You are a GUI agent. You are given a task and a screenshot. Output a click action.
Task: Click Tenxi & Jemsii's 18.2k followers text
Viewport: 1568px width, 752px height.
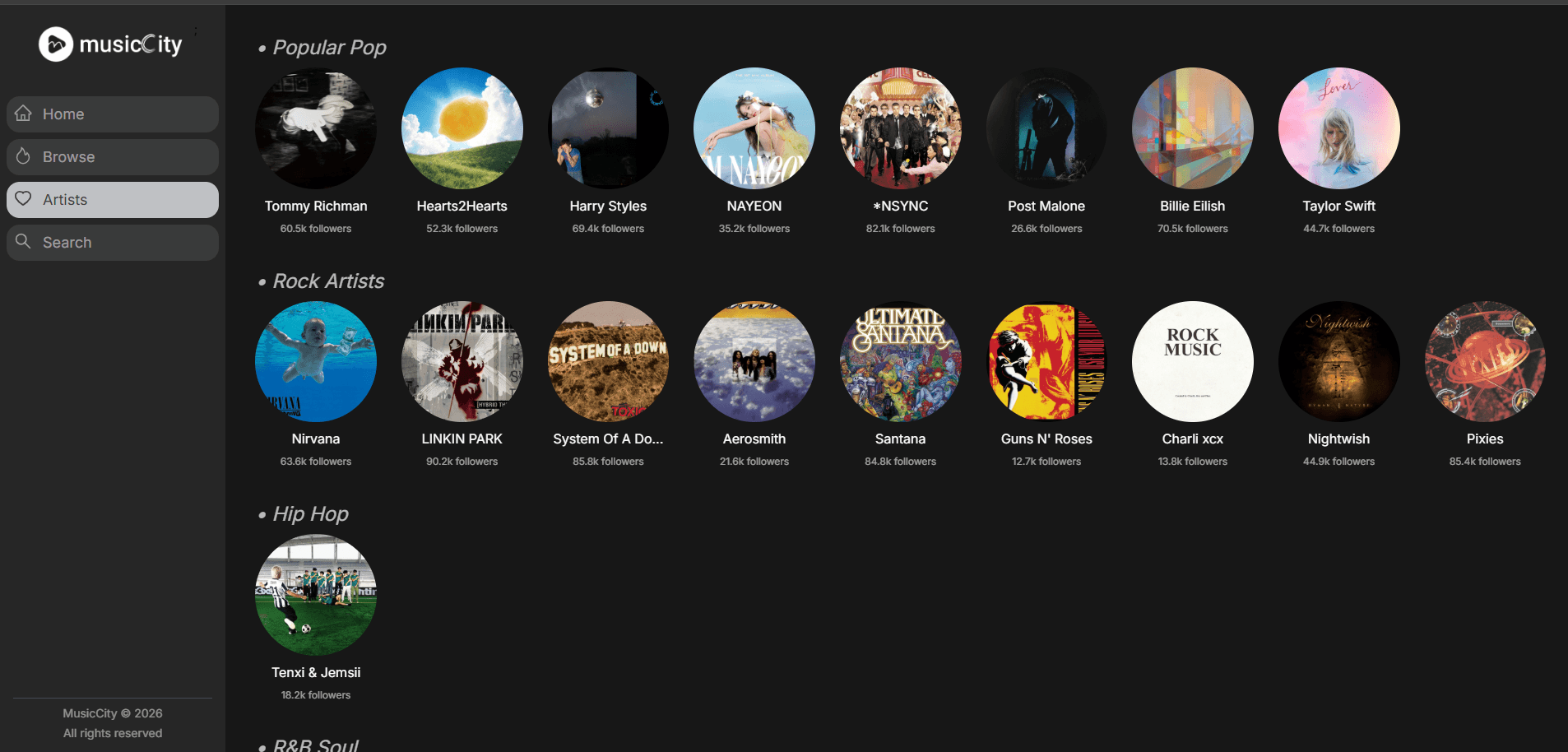tap(316, 695)
